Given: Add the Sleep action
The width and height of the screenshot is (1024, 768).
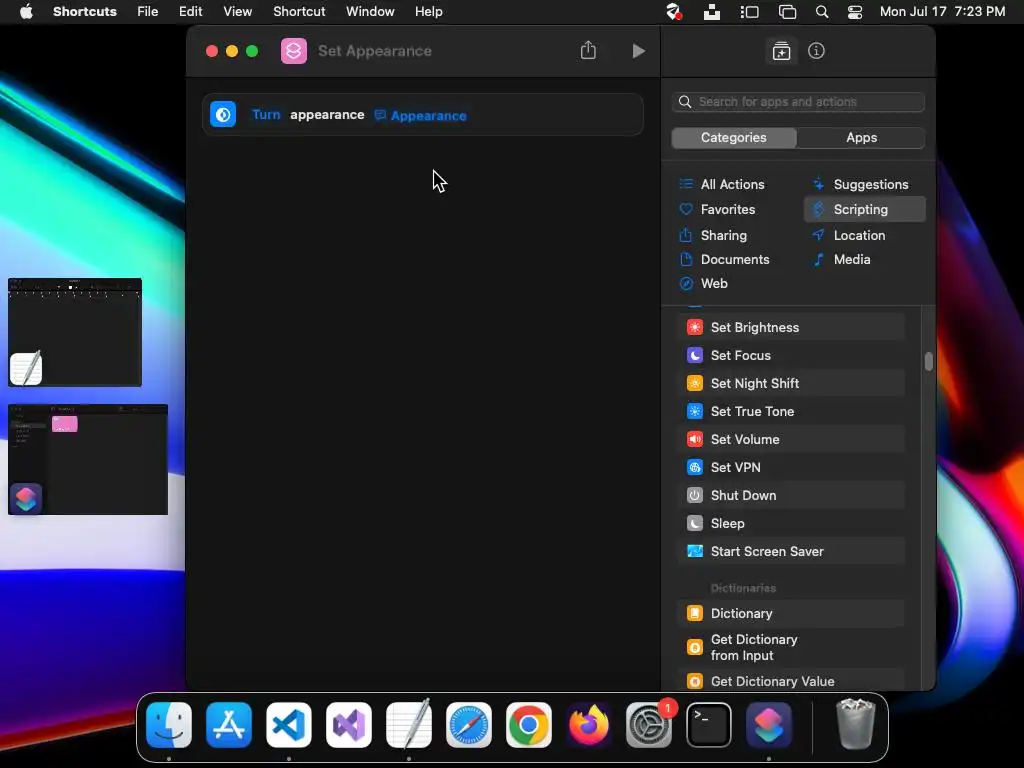Looking at the screenshot, I should coord(791,524).
